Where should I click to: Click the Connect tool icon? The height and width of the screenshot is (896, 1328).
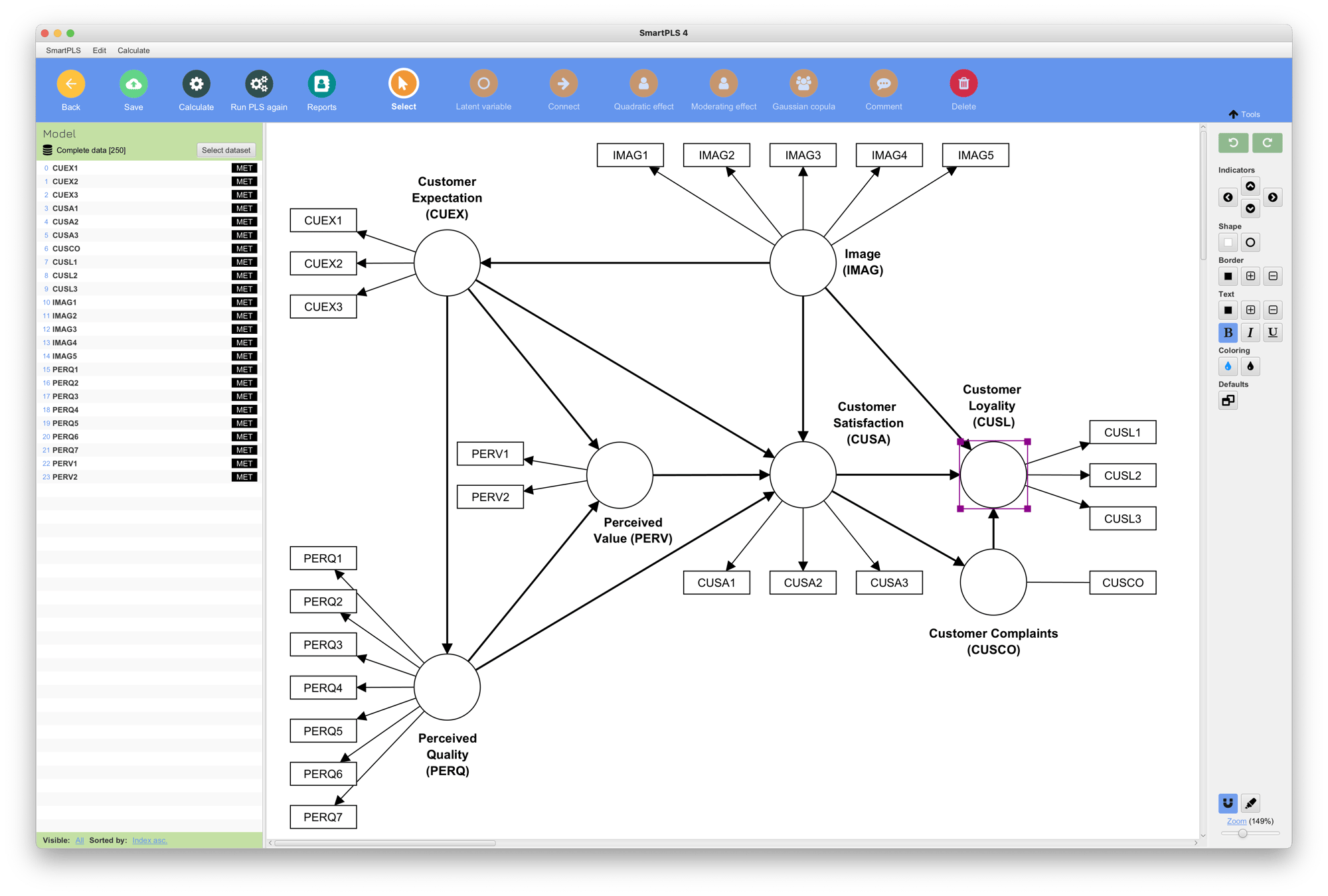point(562,83)
